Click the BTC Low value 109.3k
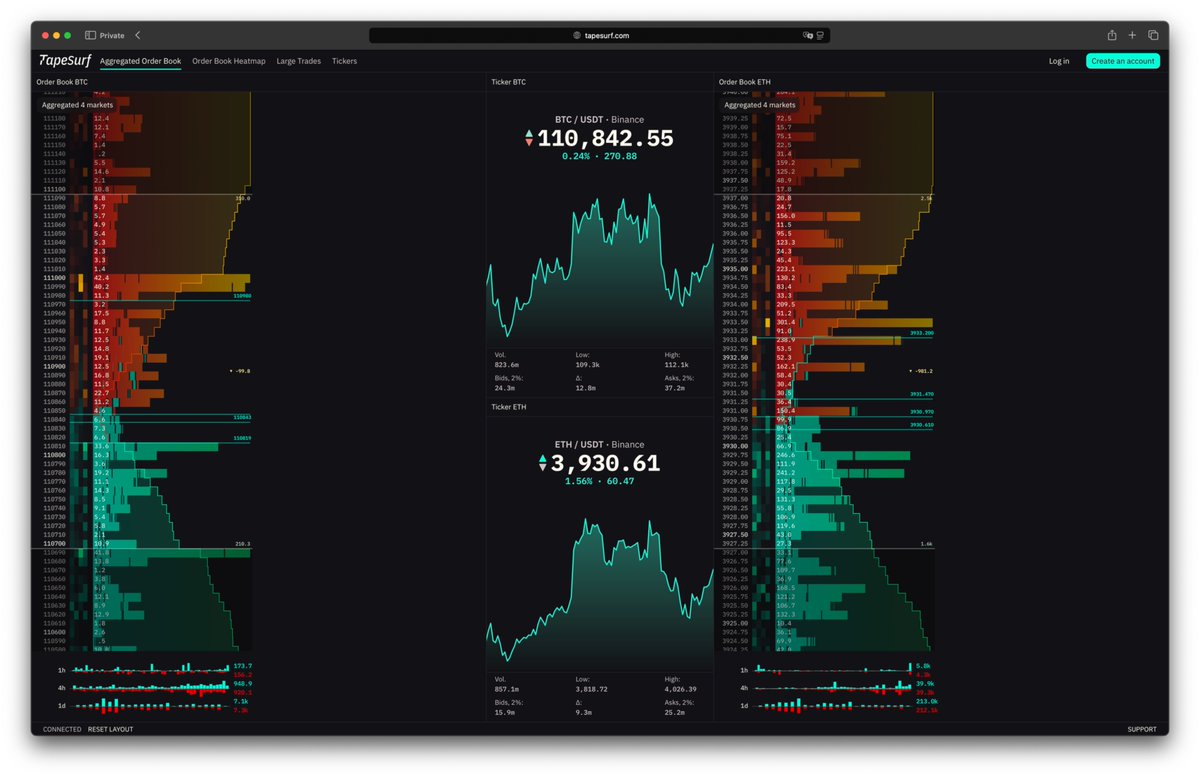 589,365
